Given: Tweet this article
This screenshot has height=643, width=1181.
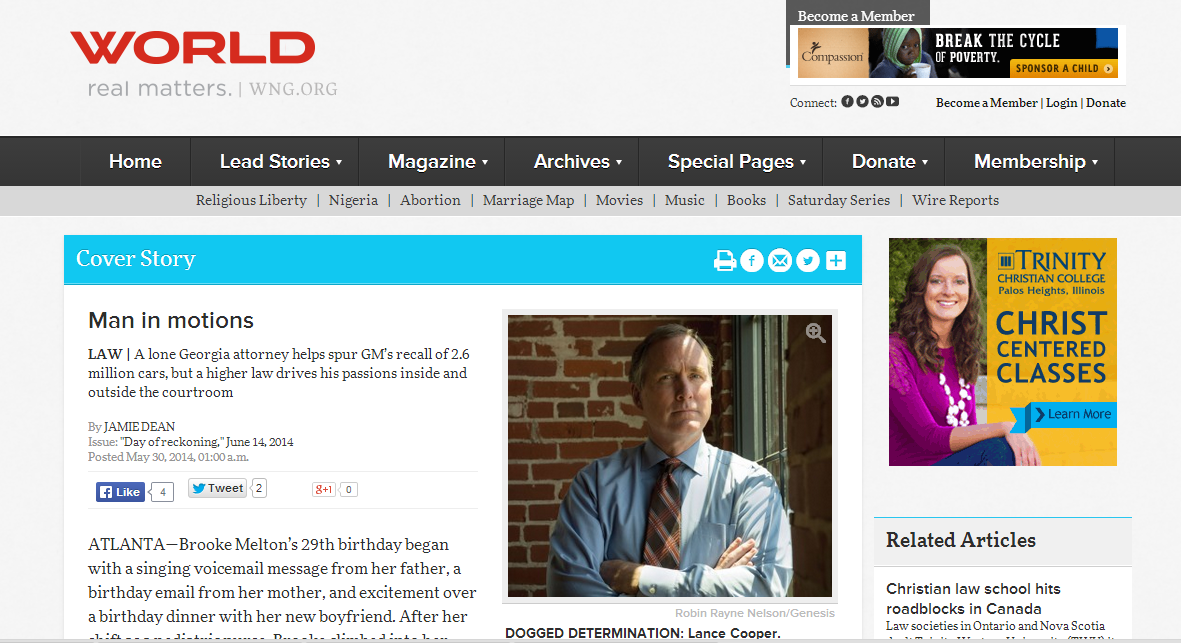Looking at the screenshot, I should coord(217,488).
